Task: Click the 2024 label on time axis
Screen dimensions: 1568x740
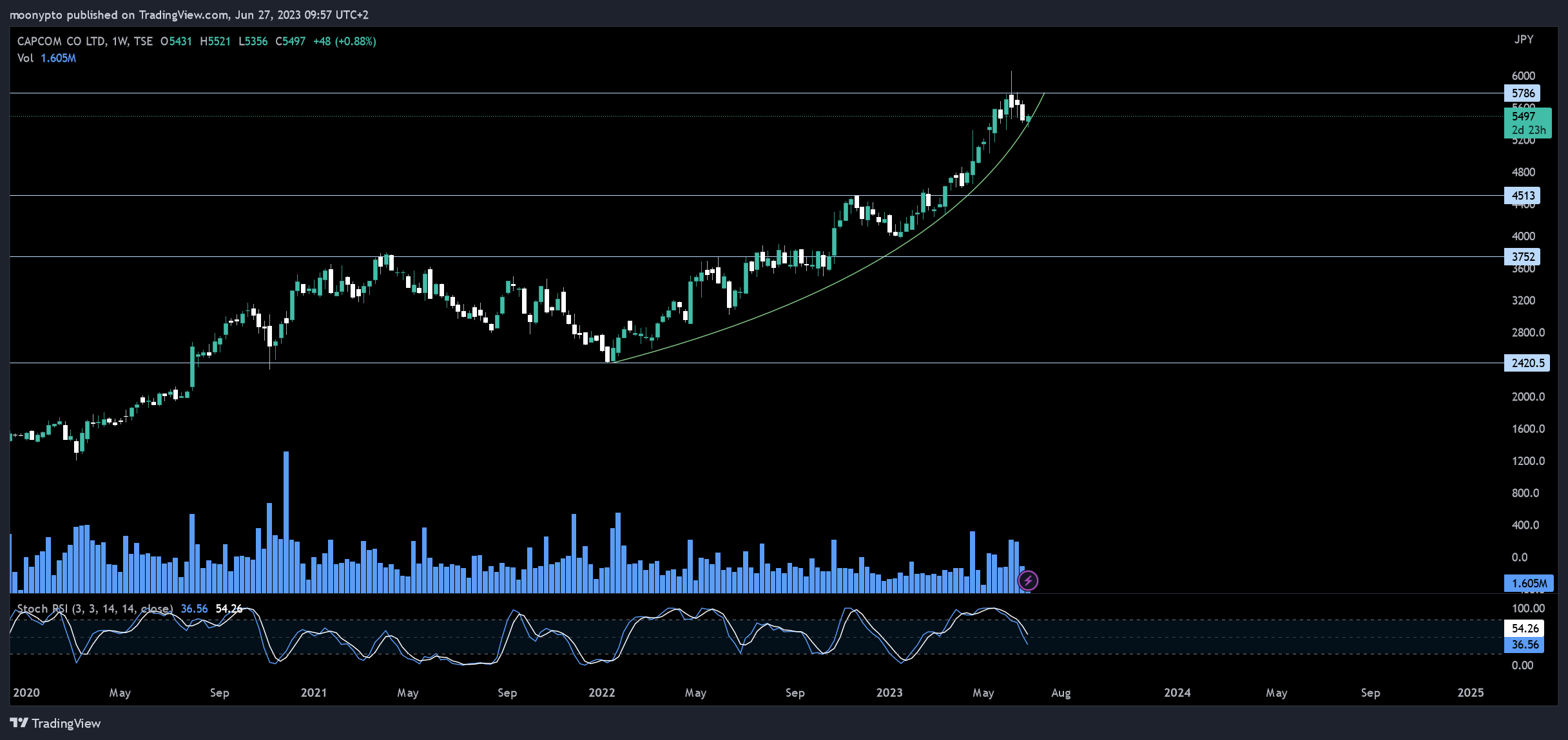Action: click(x=1177, y=693)
